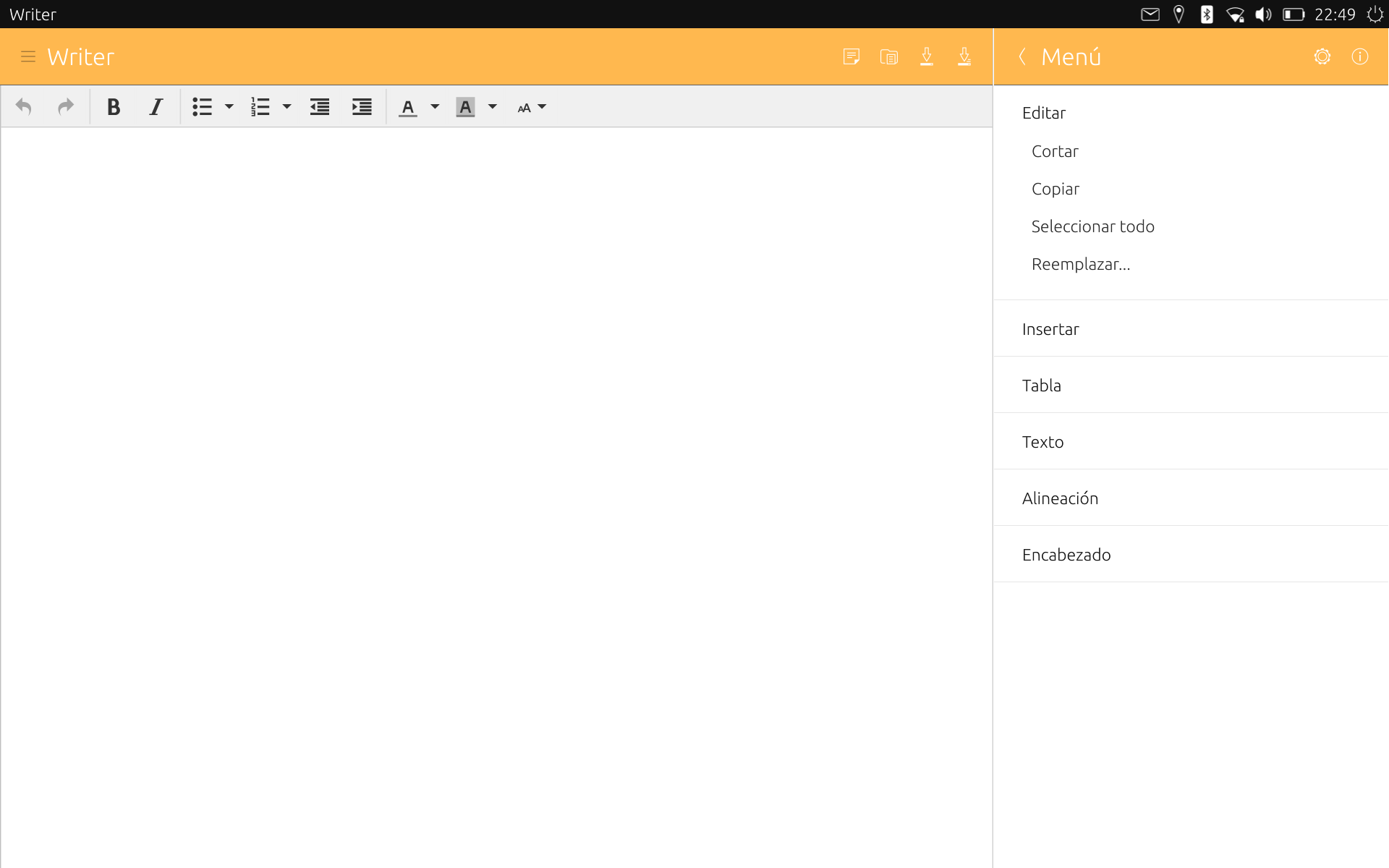Toggle bold formatting

114,107
